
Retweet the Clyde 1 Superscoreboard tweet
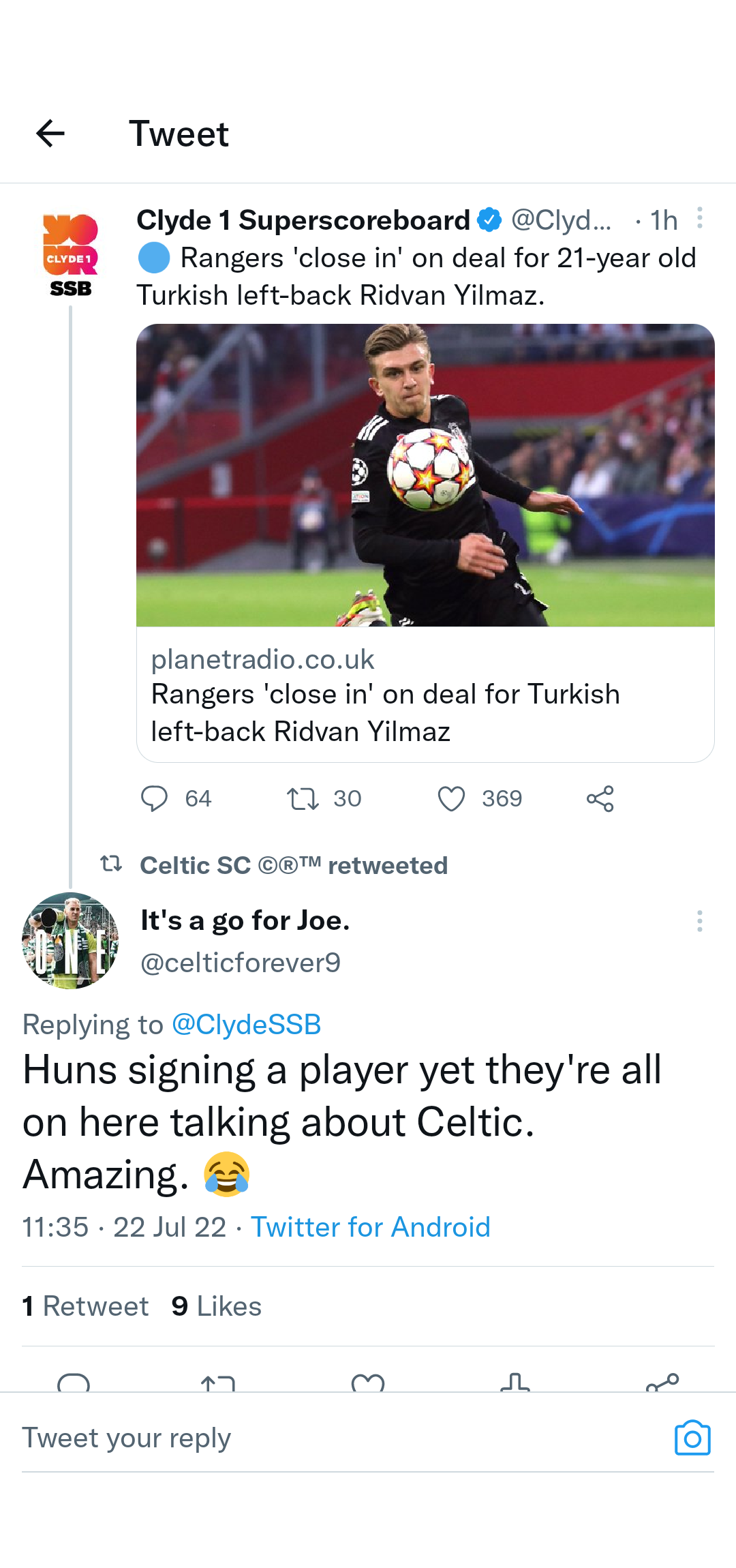tap(303, 798)
